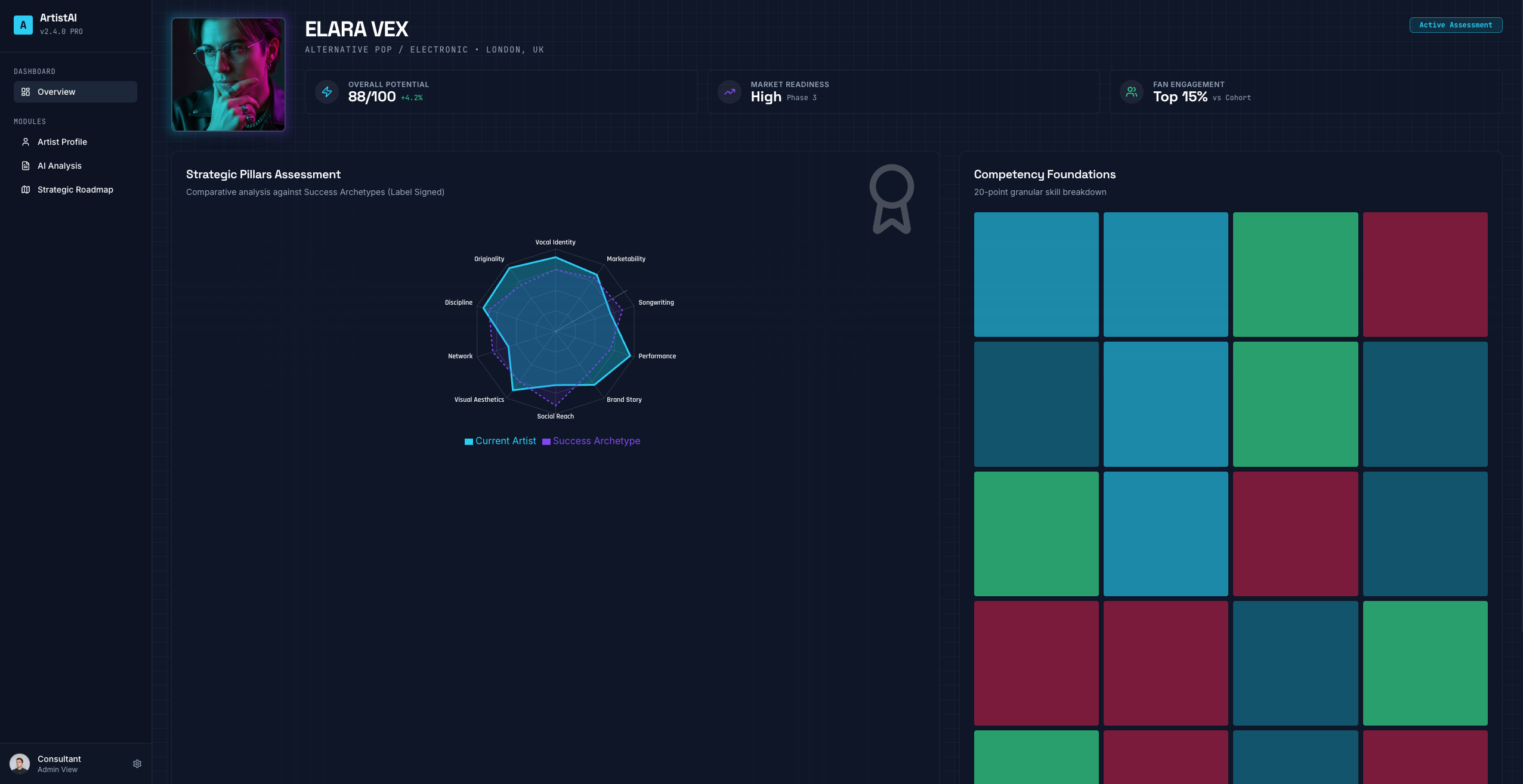Click the award ribbon icon

[x=892, y=199]
